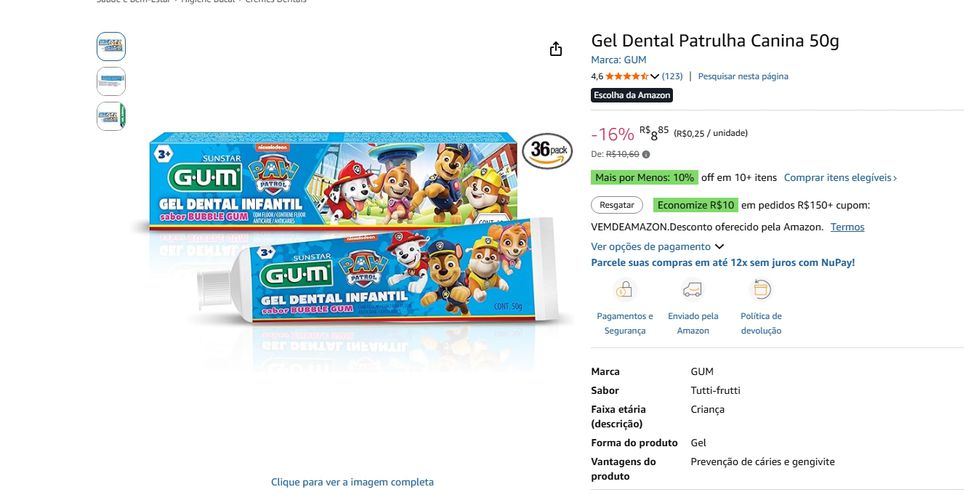Click the orange star rating icons
Image resolution: width=968 pixels, height=500 pixels.
627,77
